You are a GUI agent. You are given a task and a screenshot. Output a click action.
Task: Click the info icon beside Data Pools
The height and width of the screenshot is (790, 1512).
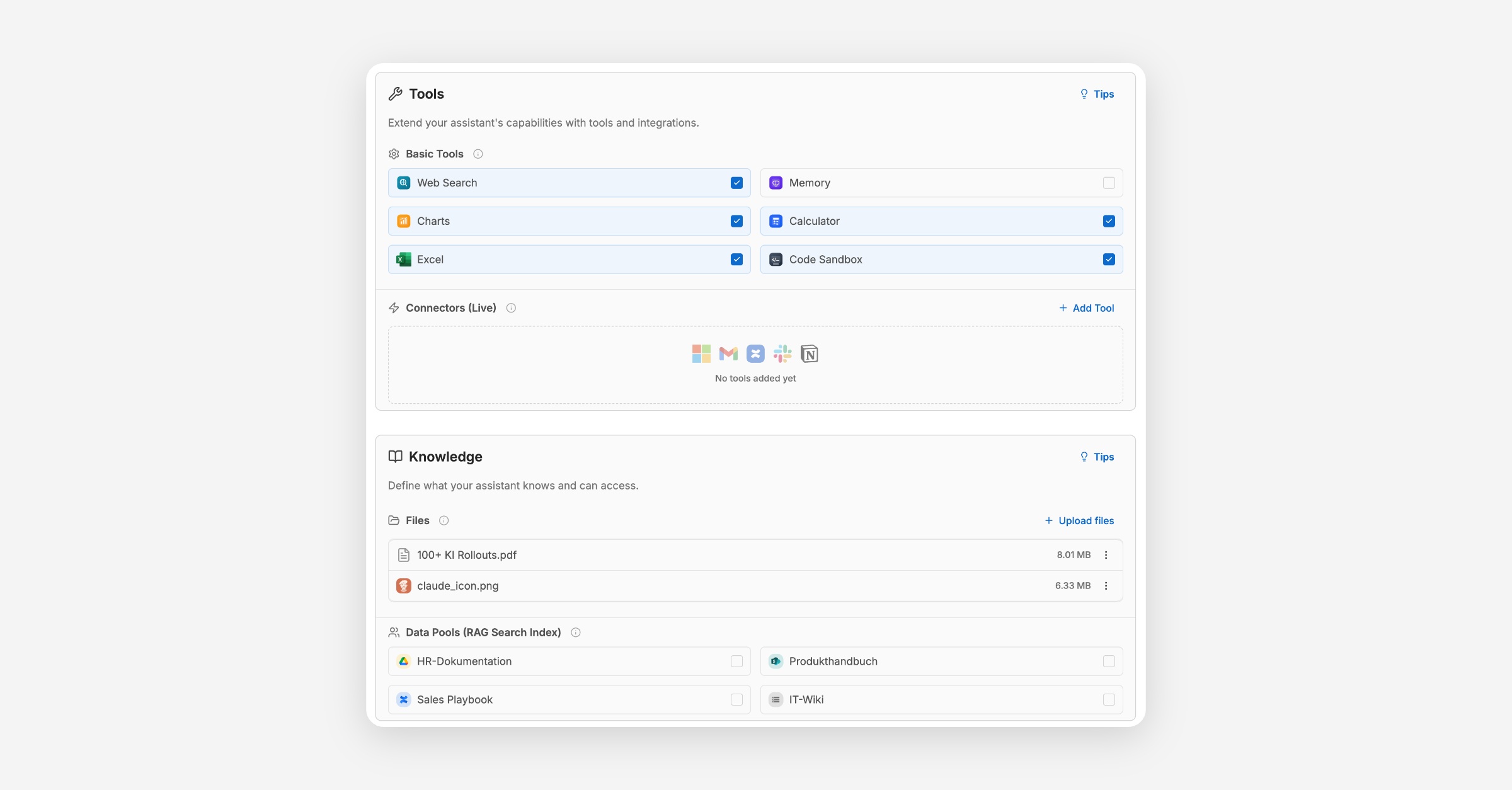pos(575,633)
